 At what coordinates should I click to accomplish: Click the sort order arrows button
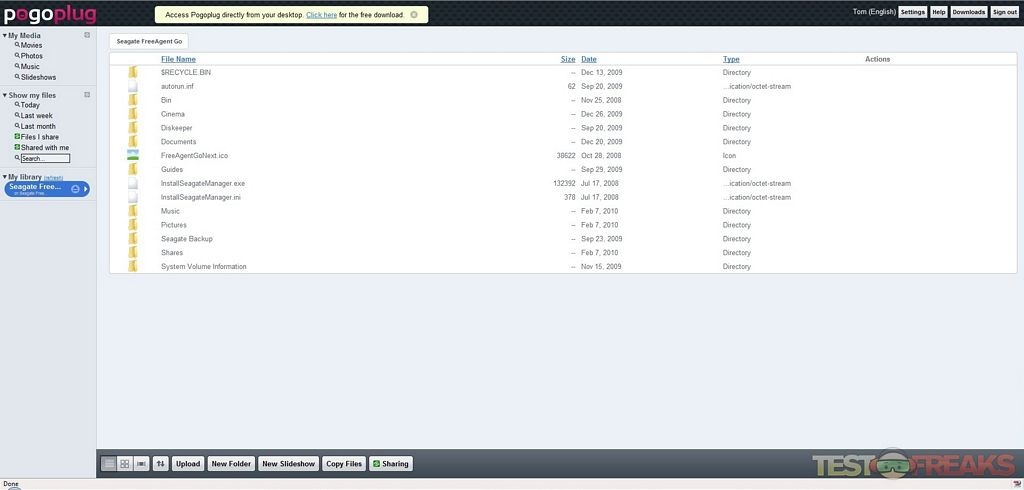tap(161, 464)
